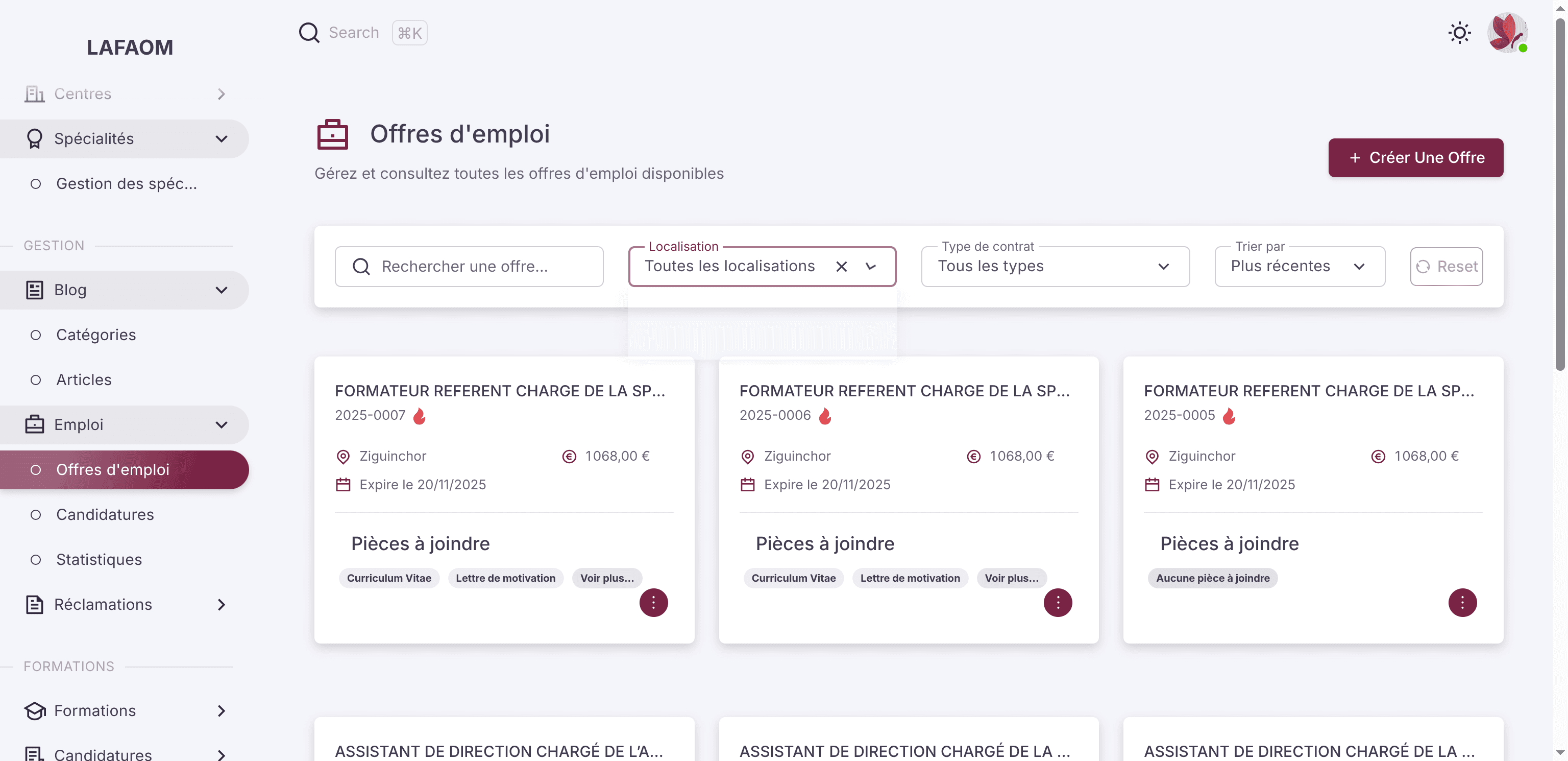Screen dimensions: 1568x761
Task: Click Voir plus... on offer 2025-0006
Action: click(1012, 578)
